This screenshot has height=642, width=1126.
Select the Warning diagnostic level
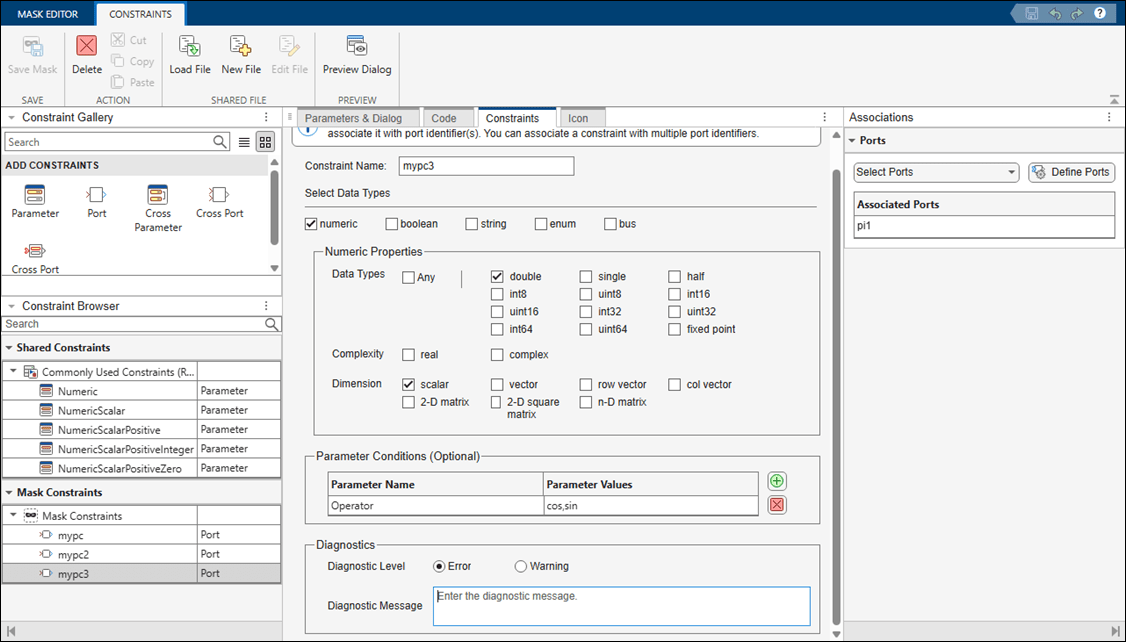tap(521, 566)
